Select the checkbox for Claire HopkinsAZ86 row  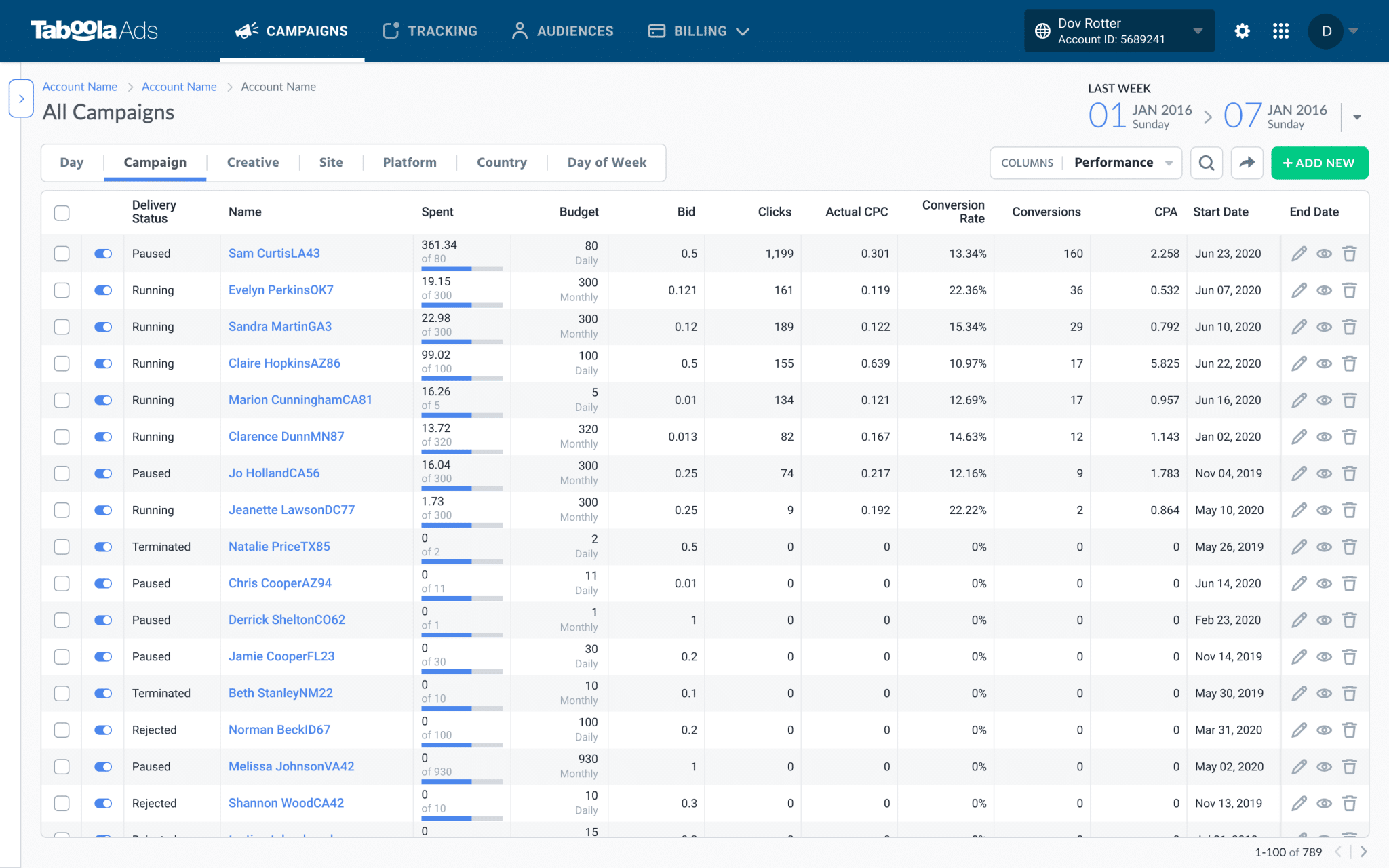pyautogui.click(x=61, y=363)
